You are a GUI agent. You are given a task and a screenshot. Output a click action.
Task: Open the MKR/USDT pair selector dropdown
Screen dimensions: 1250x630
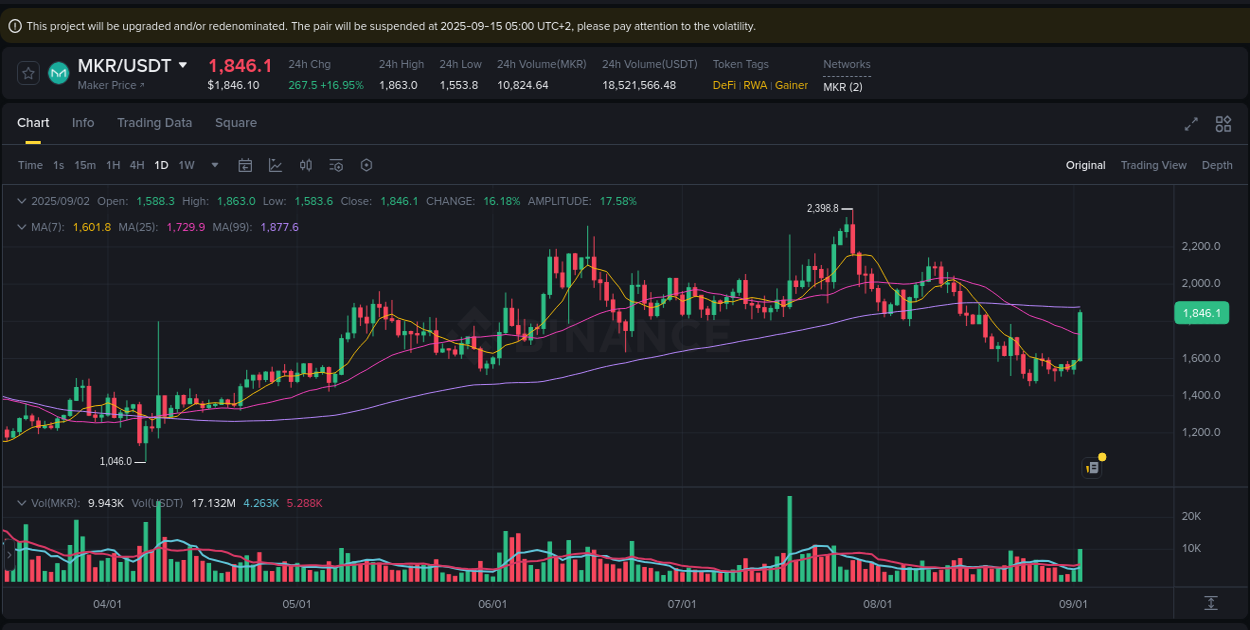[183, 64]
